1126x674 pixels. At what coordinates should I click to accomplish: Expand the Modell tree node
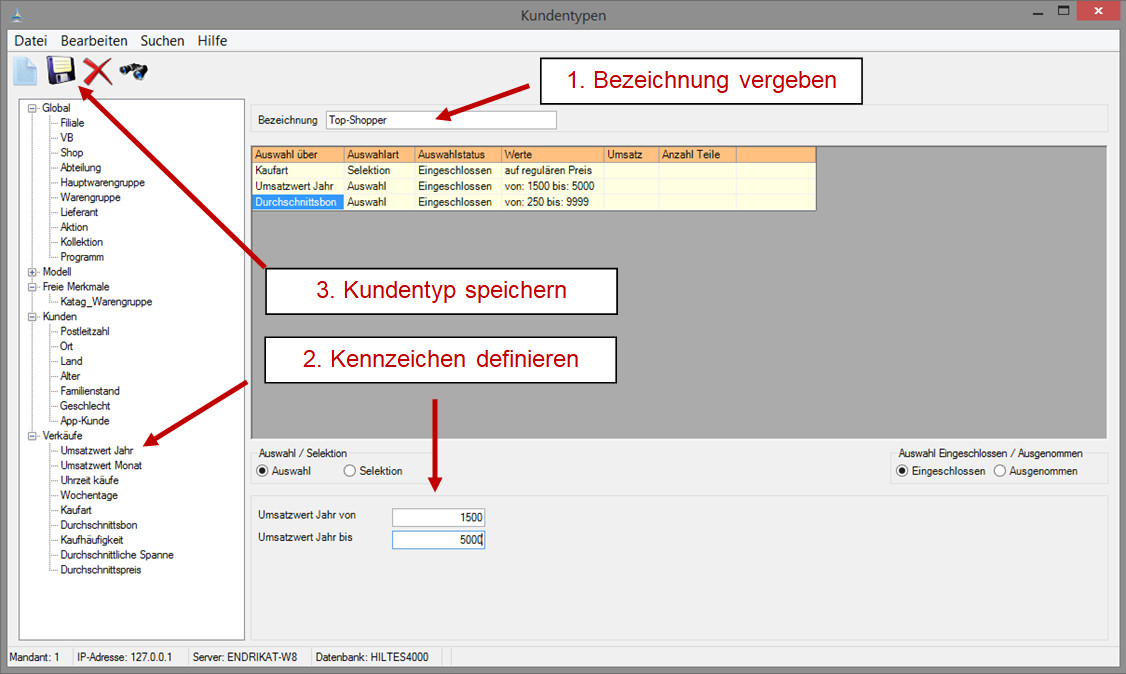tap(32, 272)
